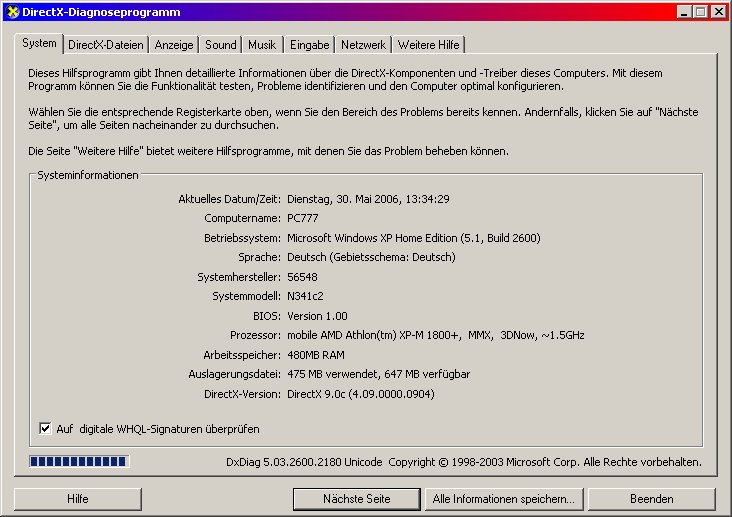The image size is (732, 517).
Task: Open the Anzeige tab
Action: pyautogui.click(x=174, y=45)
